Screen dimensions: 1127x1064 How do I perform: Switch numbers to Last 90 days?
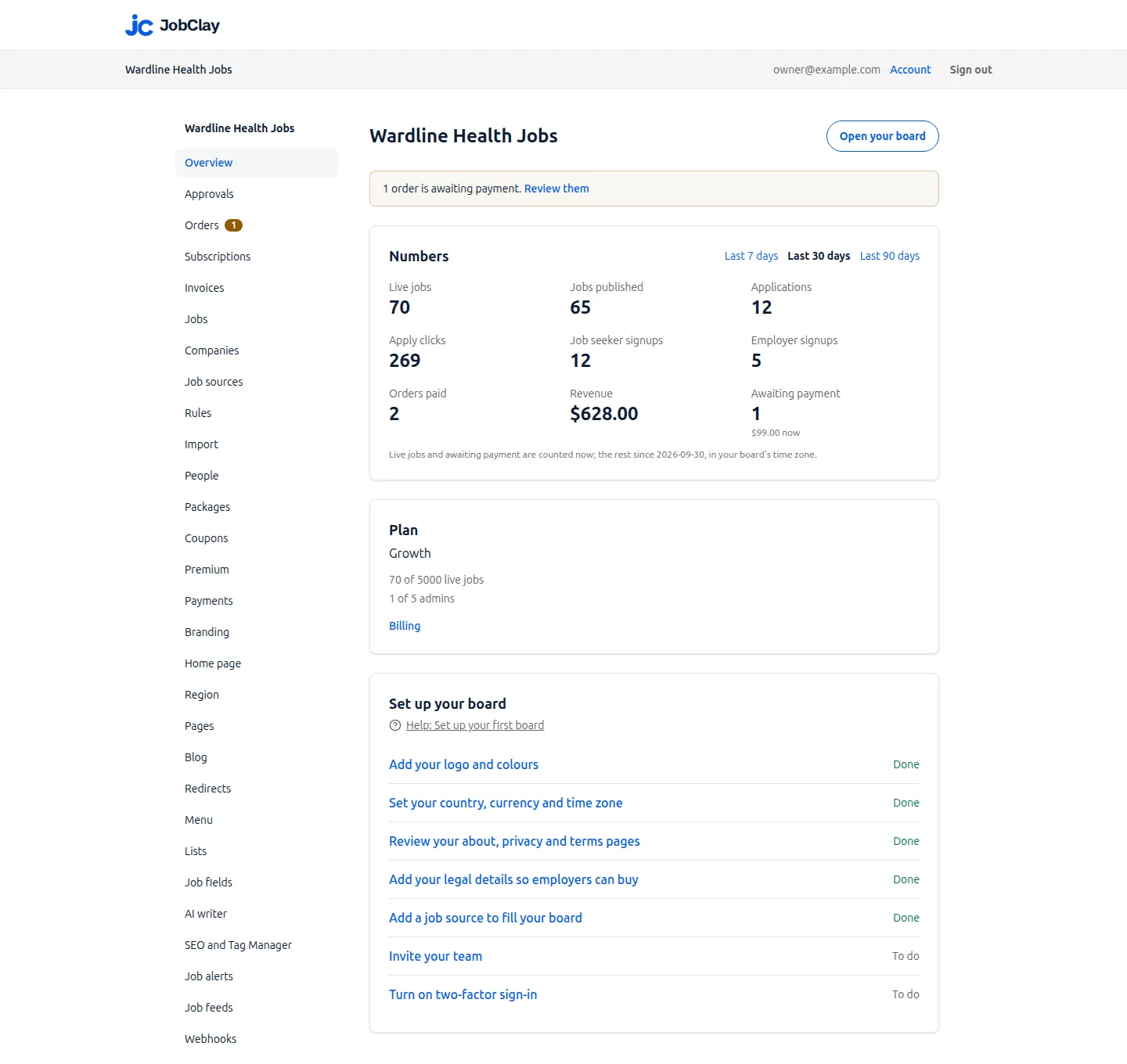tap(890, 256)
